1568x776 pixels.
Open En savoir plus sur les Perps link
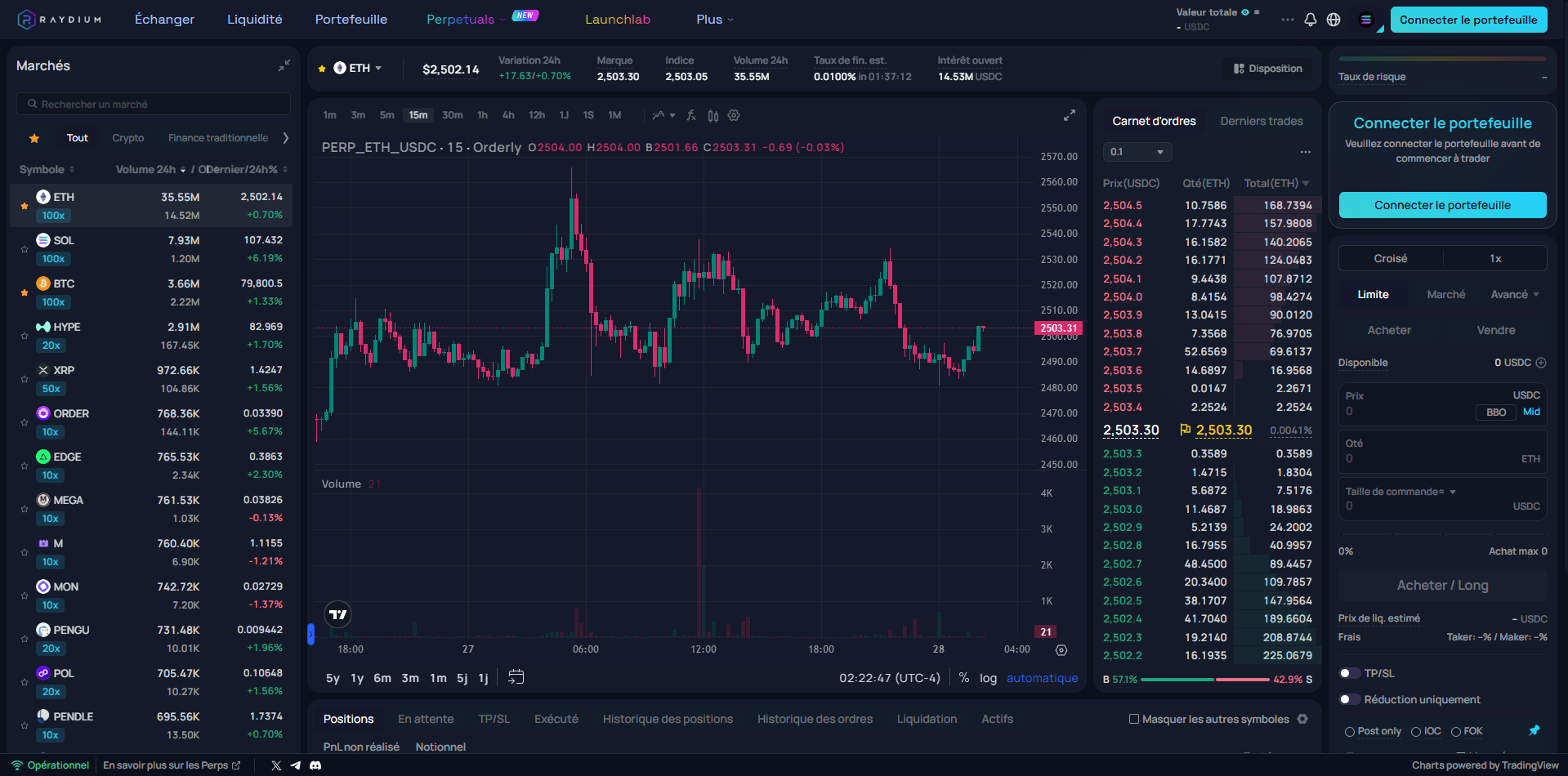(x=172, y=765)
